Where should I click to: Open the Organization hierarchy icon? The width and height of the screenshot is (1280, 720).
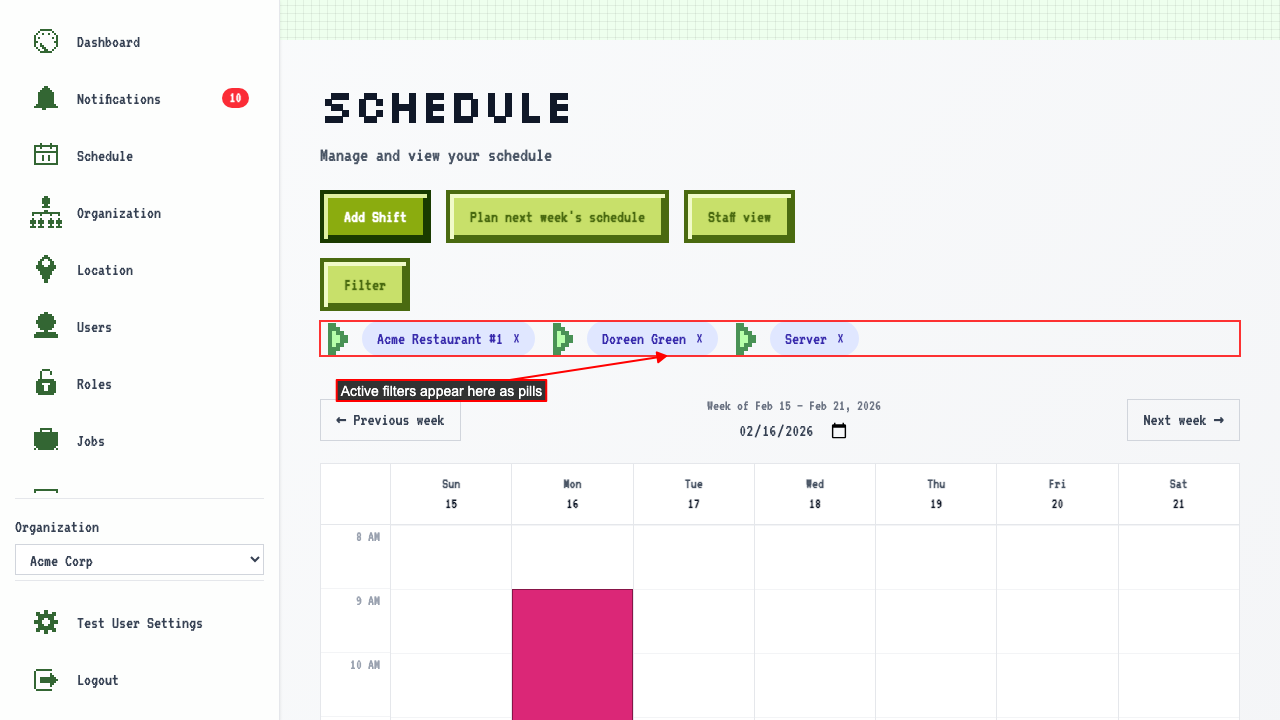46,213
